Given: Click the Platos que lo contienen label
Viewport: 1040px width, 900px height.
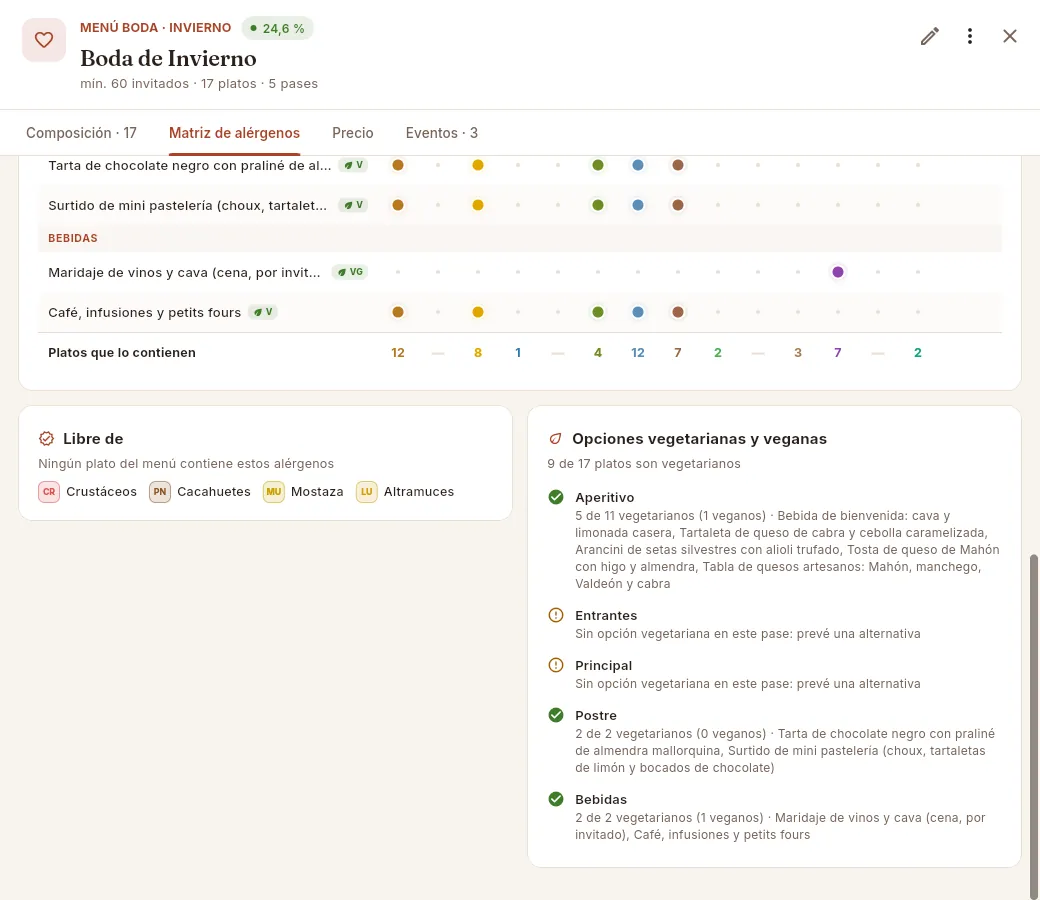Looking at the screenshot, I should click(122, 352).
